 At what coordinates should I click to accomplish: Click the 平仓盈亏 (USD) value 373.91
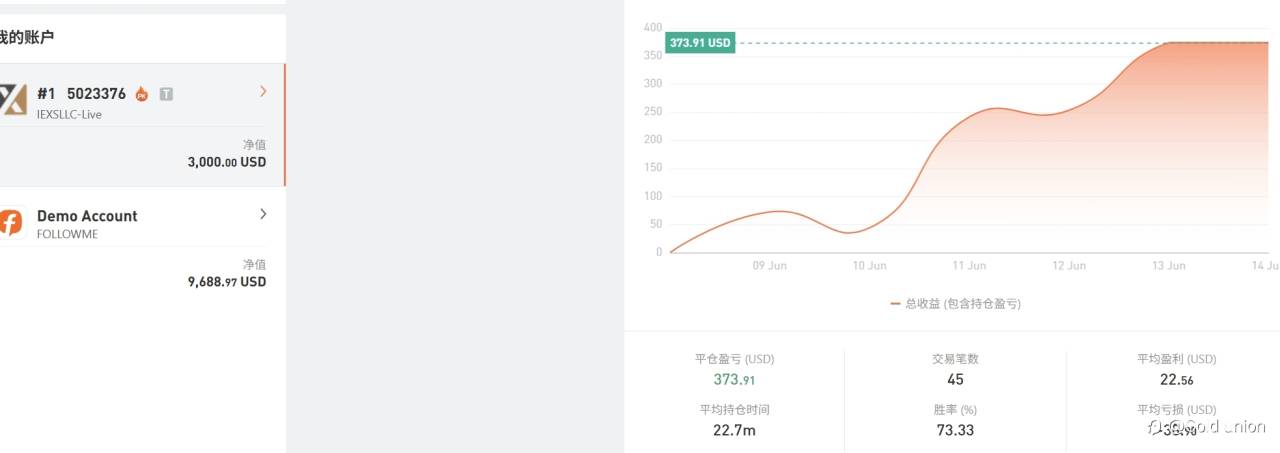coord(734,380)
